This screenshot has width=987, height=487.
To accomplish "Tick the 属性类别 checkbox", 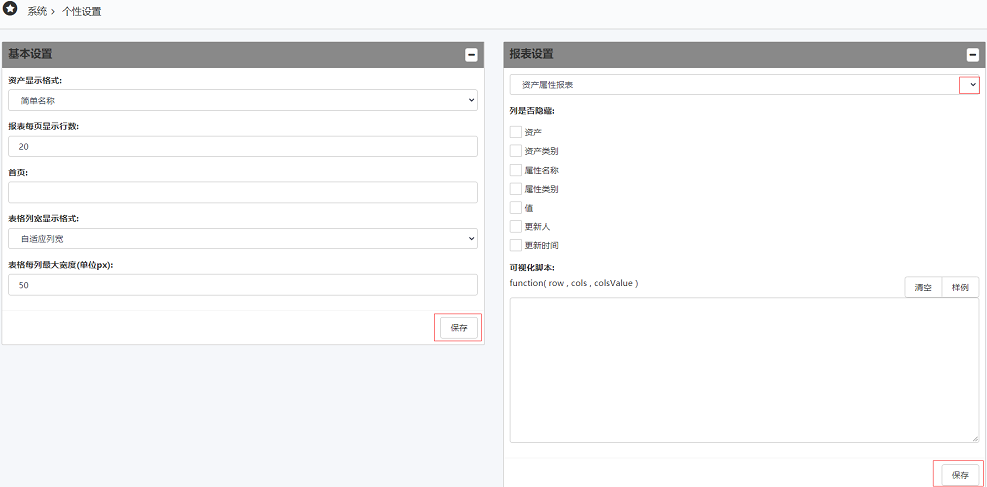I will tap(516, 189).
